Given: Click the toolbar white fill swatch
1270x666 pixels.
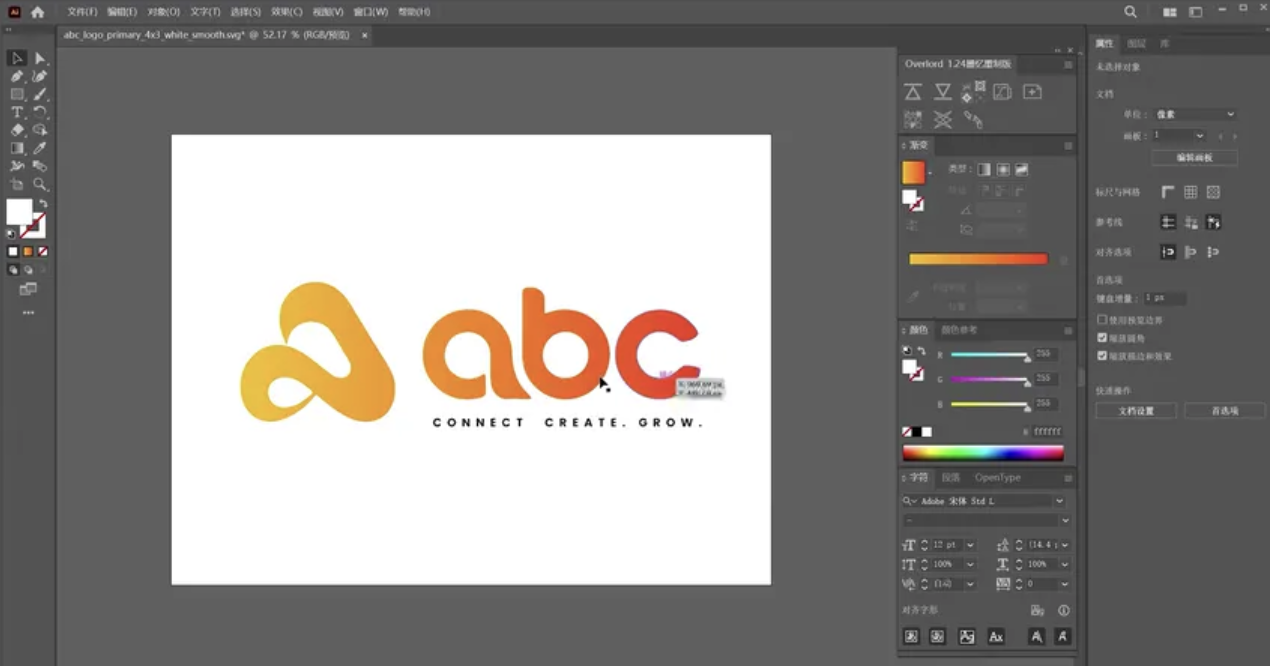Looking at the screenshot, I should pyautogui.click(x=19, y=212).
